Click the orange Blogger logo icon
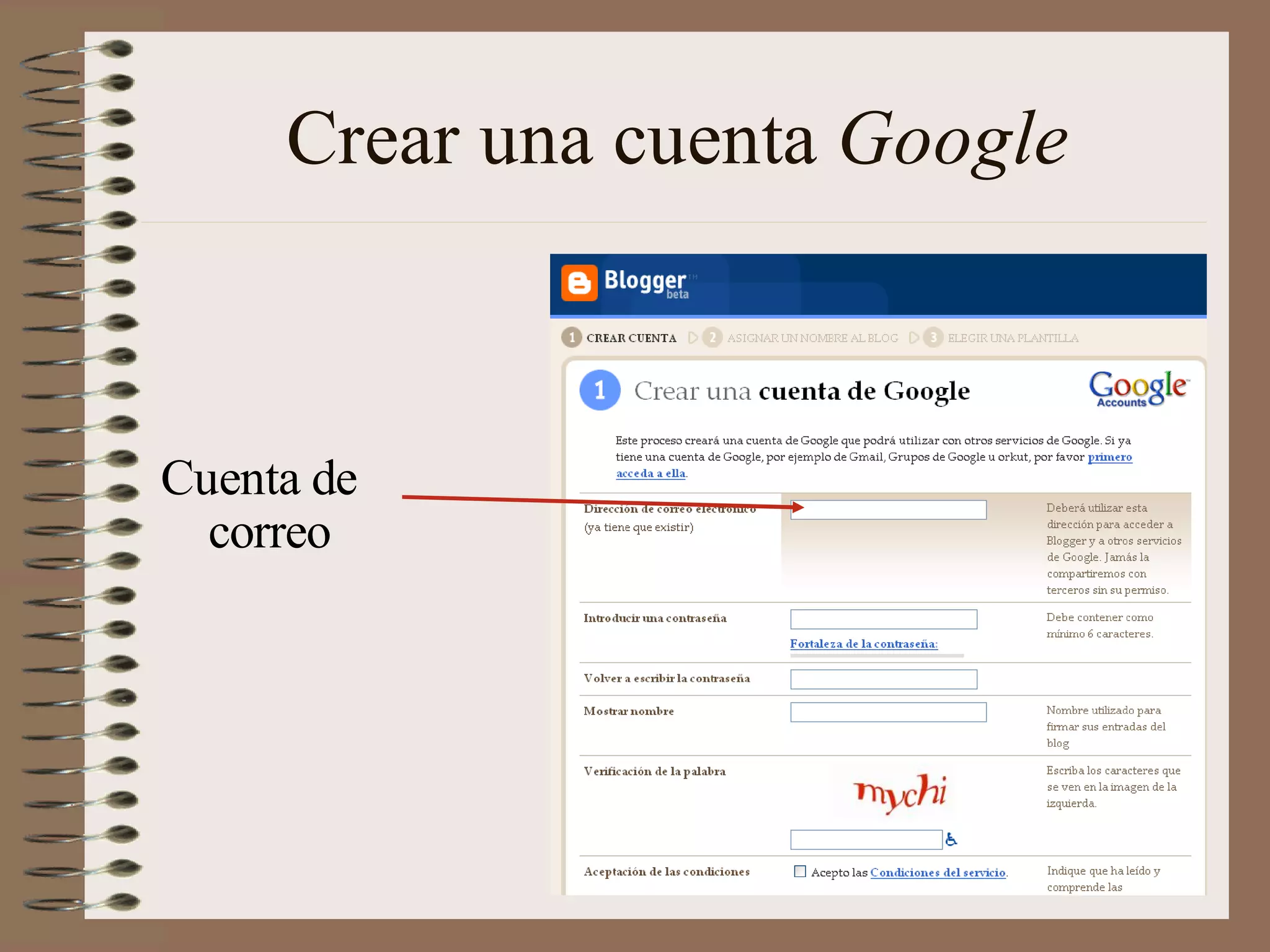 tap(579, 283)
